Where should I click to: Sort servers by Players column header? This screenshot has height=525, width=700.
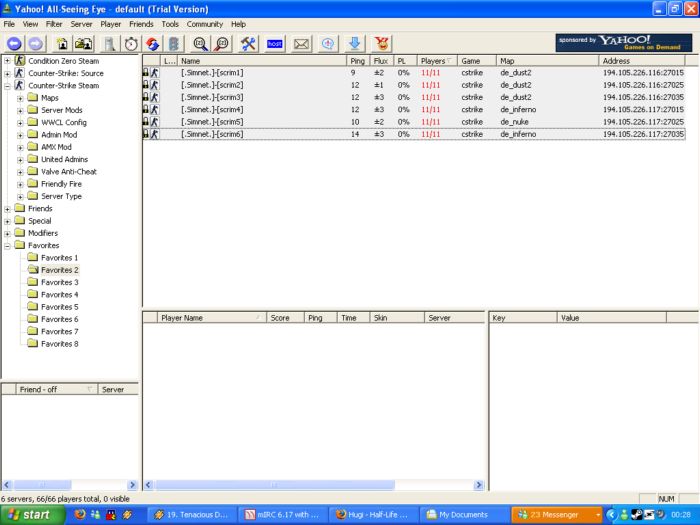point(437,61)
